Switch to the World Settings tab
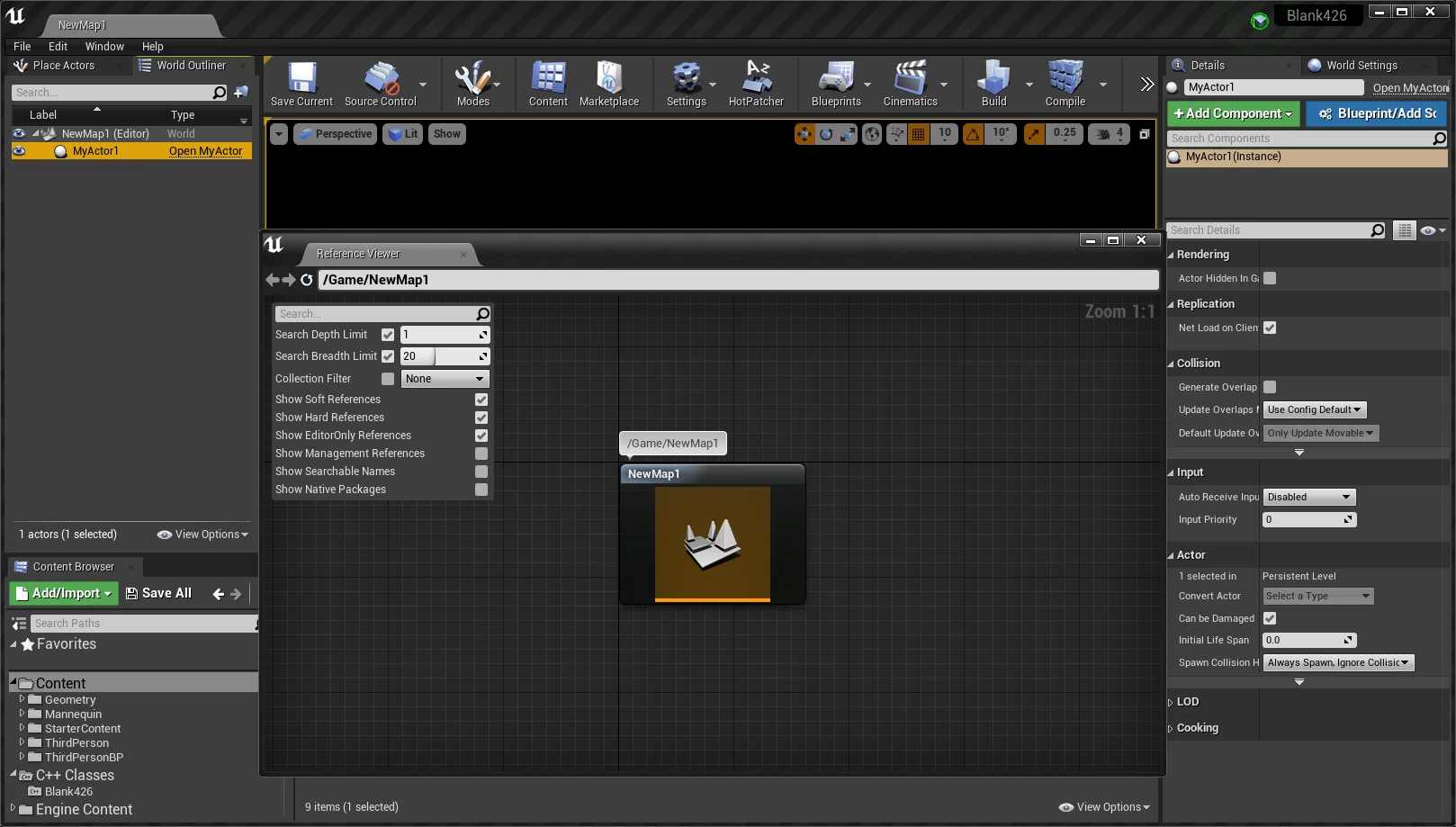Image resolution: width=1456 pixels, height=827 pixels. pyautogui.click(x=1361, y=66)
